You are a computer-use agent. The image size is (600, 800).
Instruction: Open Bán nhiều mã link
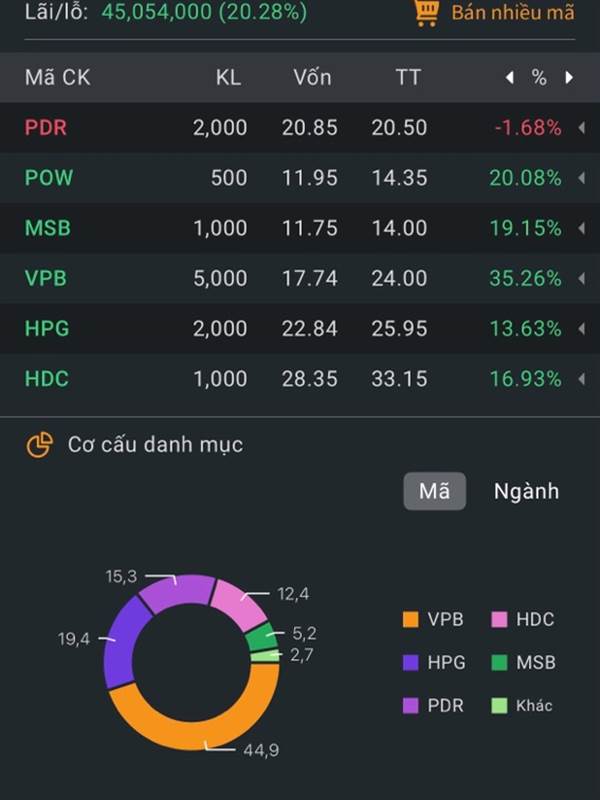pos(513,12)
